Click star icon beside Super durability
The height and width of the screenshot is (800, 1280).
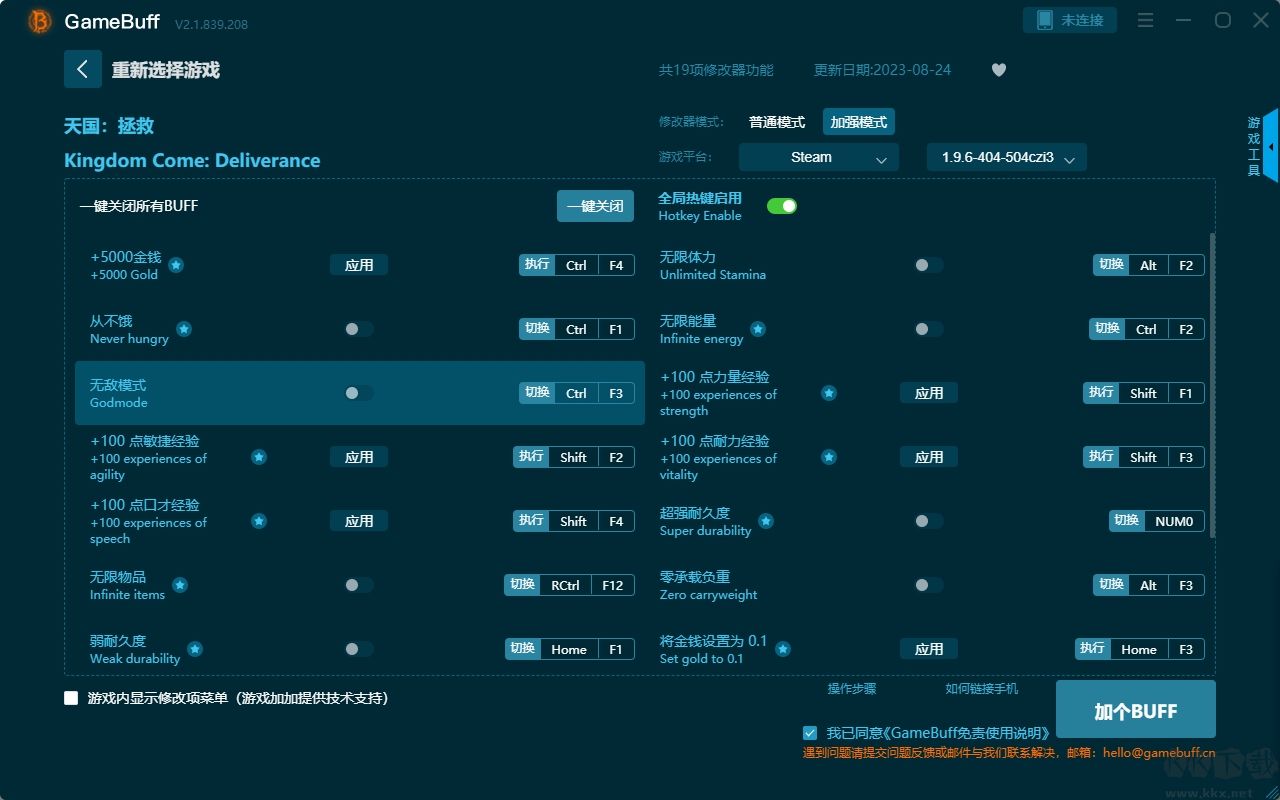pyautogui.click(x=766, y=521)
